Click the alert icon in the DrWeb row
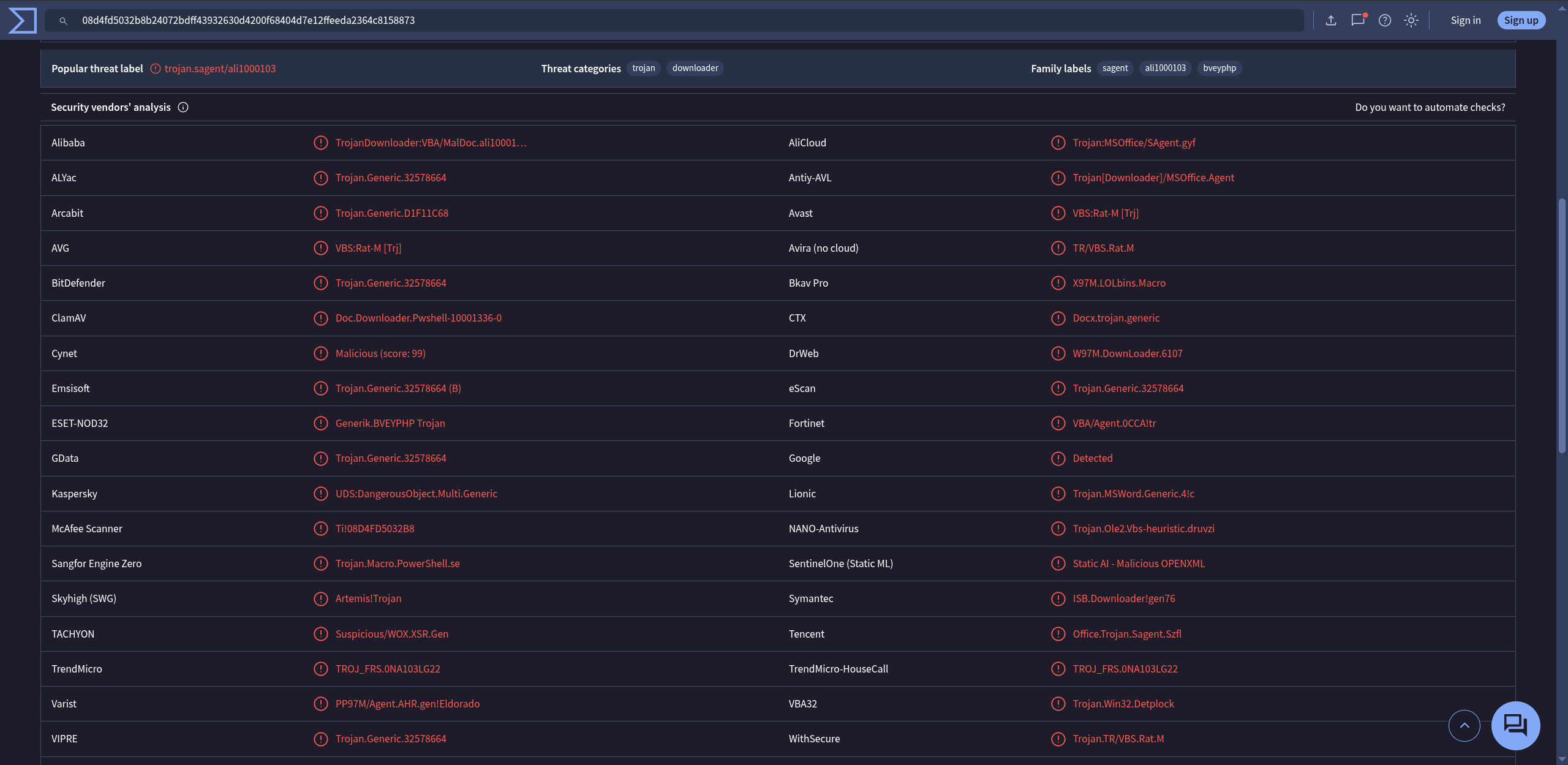This screenshot has width=1568, height=765. pyautogui.click(x=1058, y=353)
